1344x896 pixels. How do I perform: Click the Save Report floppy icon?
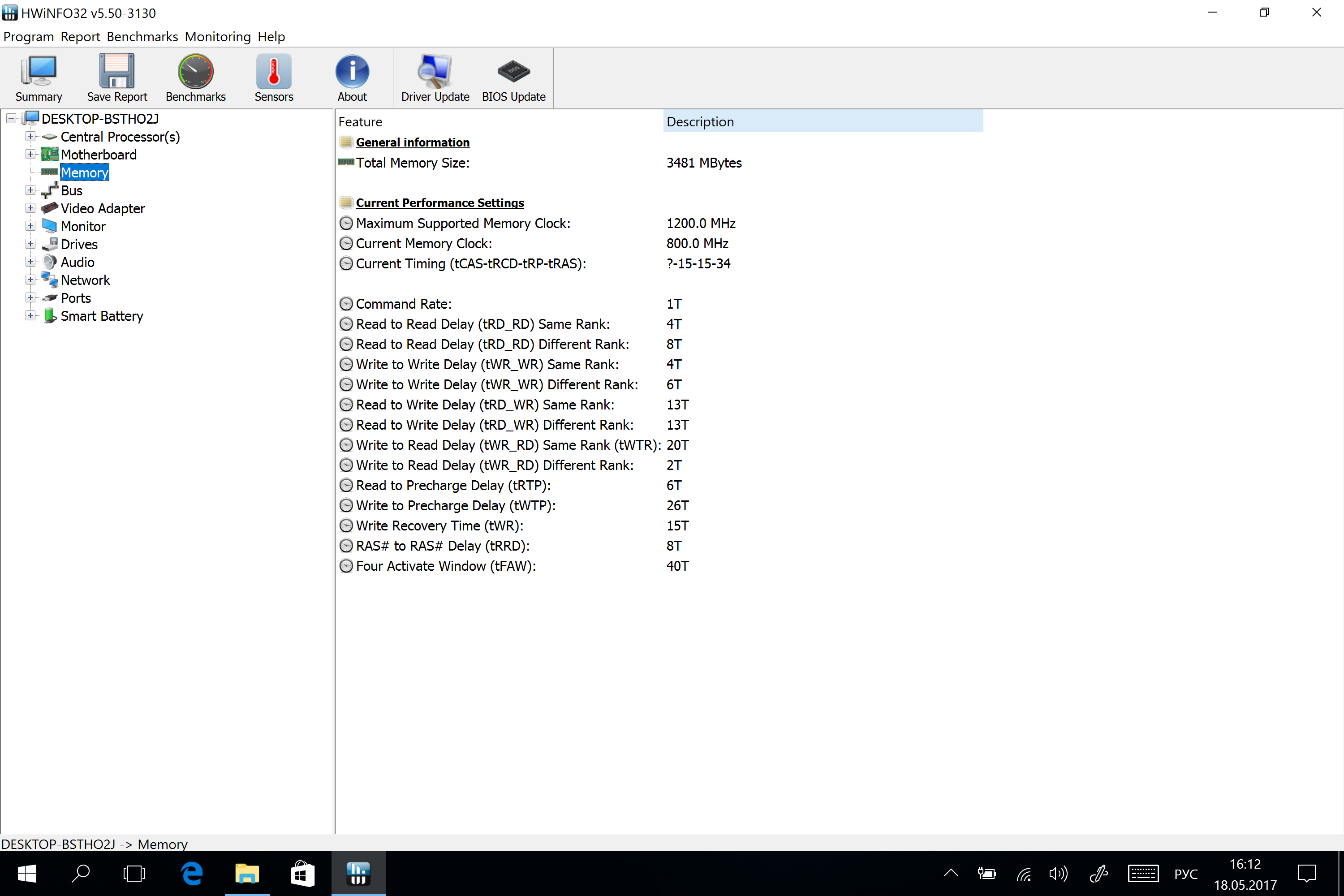click(117, 78)
